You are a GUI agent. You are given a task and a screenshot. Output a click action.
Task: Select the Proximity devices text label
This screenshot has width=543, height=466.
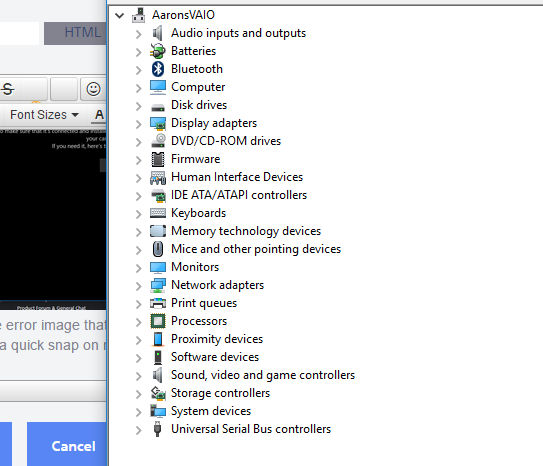(x=217, y=339)
